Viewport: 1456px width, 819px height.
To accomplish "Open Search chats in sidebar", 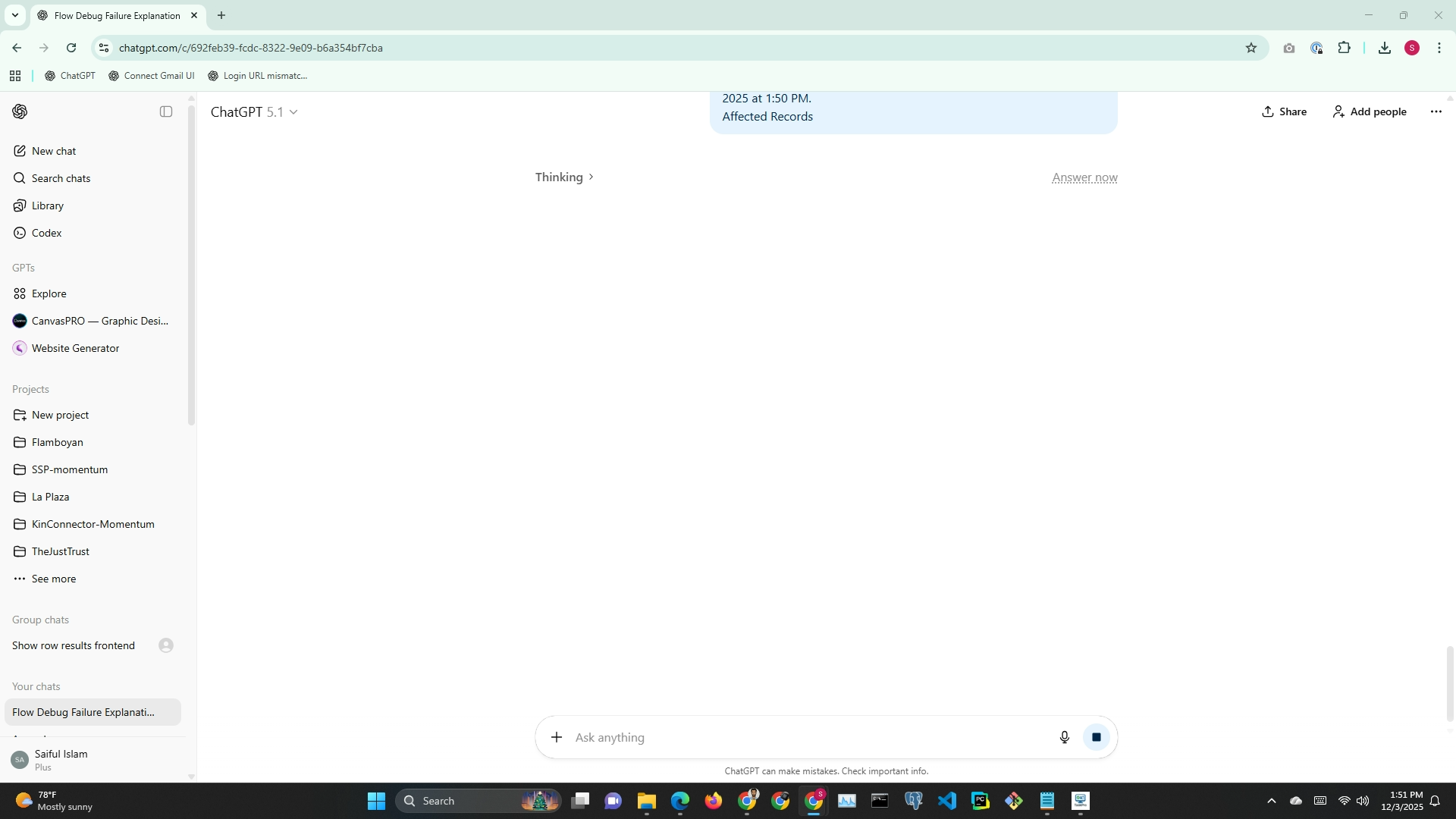I will coord(61,178).
